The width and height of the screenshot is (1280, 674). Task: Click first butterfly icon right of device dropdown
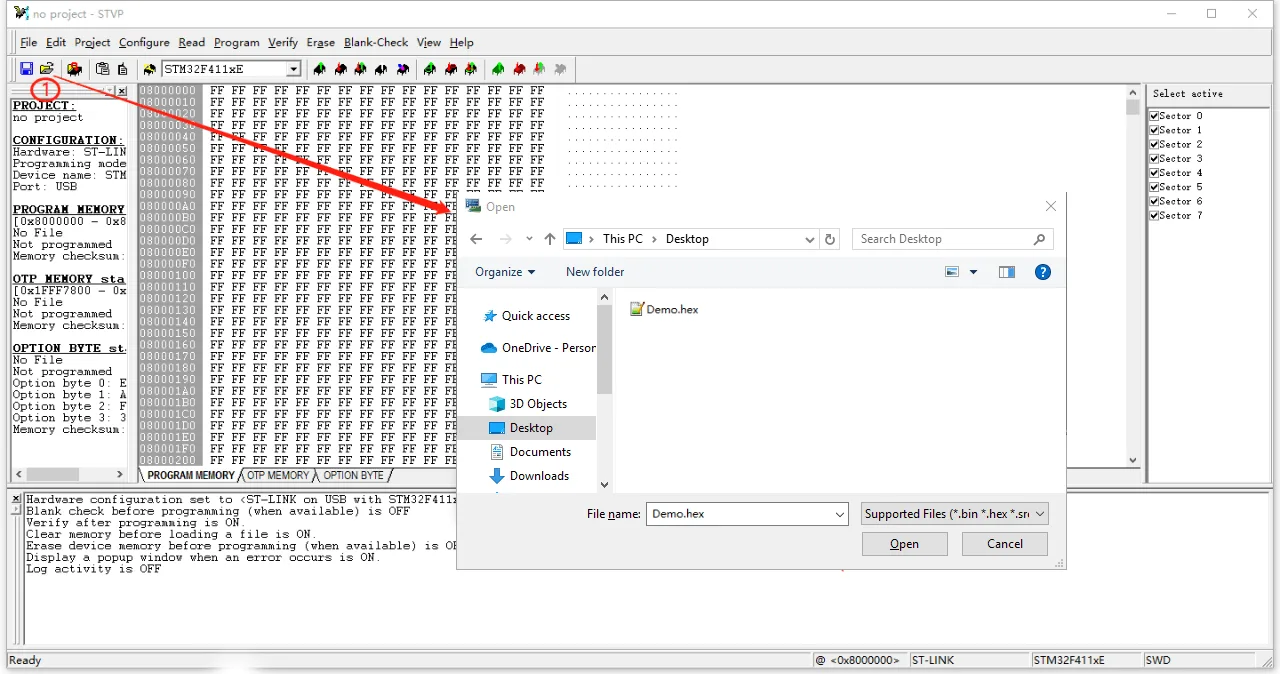pos(320,69)
